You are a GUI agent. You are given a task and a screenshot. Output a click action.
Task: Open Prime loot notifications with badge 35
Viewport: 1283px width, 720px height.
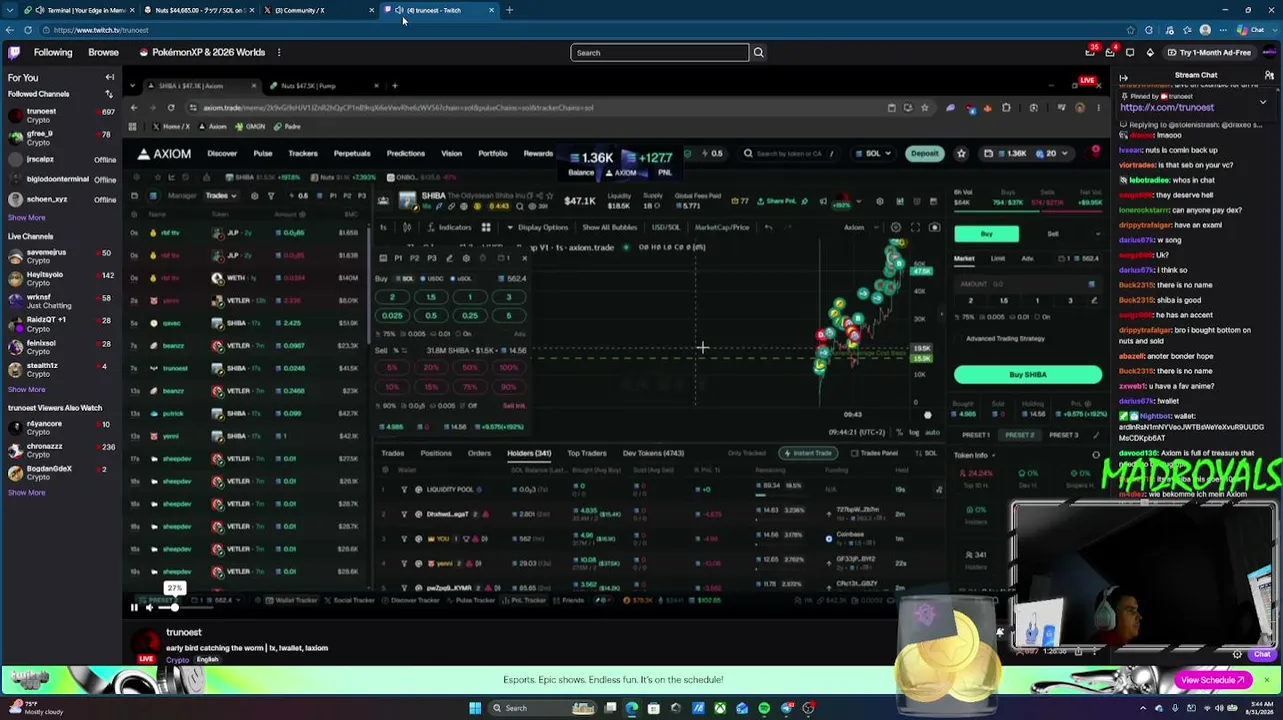point(1090,52)
